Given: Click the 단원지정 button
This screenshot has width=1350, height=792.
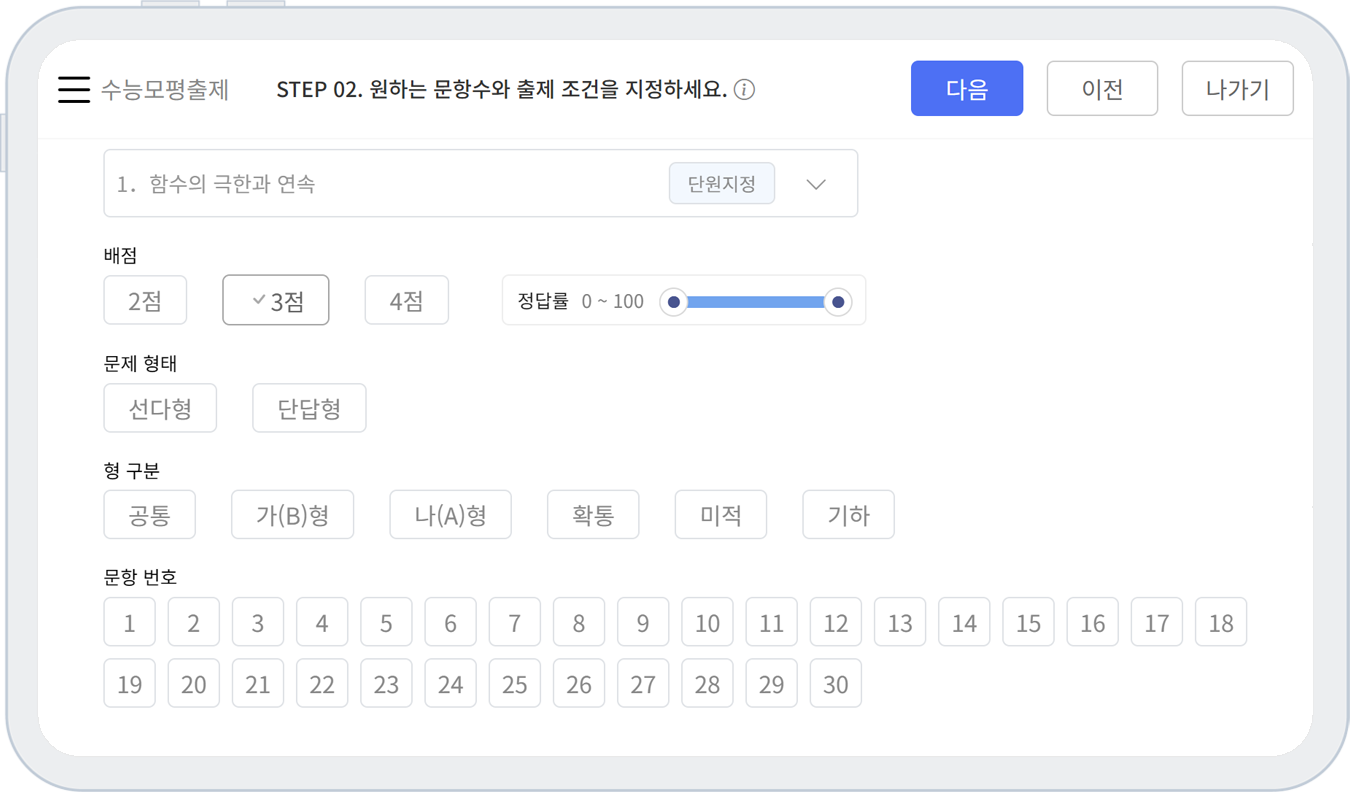Looking at the screenshot, I should pyautogui.click(x=721, y=184).
